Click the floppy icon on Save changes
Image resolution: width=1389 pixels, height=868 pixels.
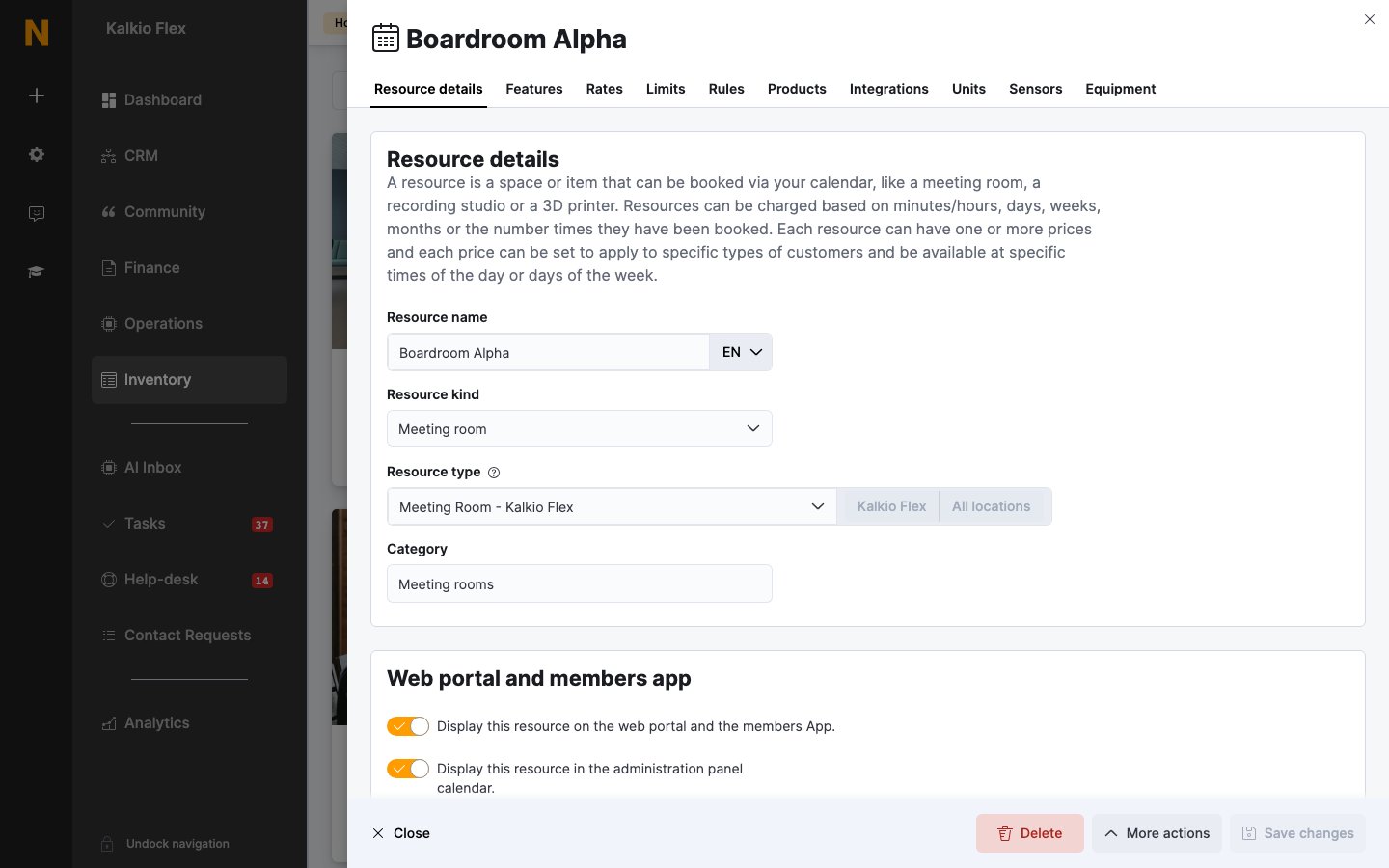coord(1249,833)
